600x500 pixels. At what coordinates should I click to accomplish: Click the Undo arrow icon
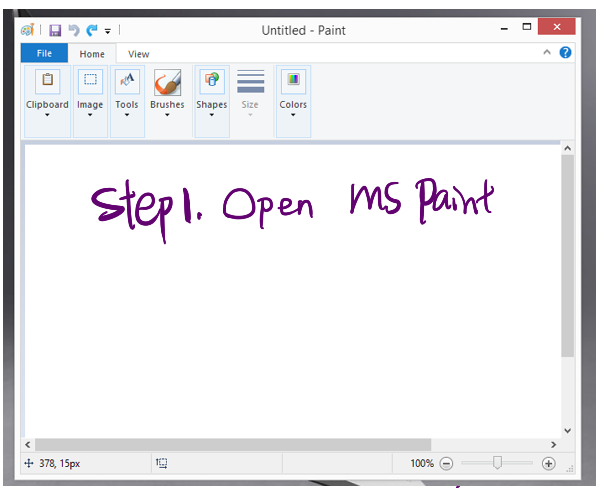tap(73, 31)
